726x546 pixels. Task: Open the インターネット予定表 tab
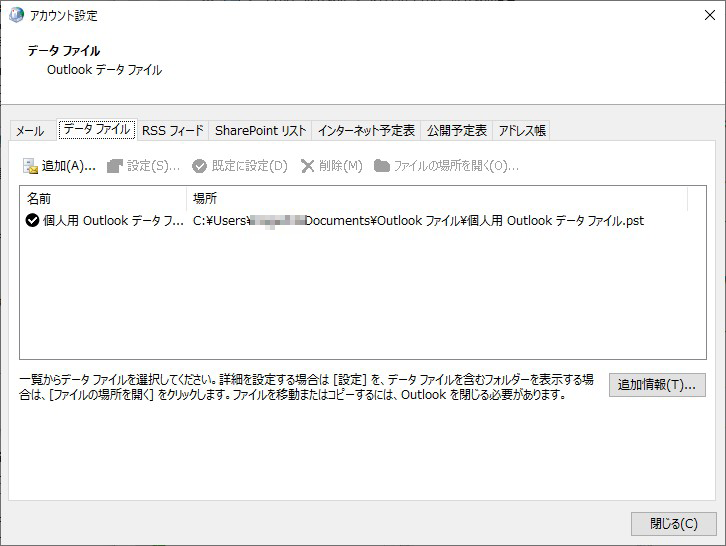(x=366, y=131)
